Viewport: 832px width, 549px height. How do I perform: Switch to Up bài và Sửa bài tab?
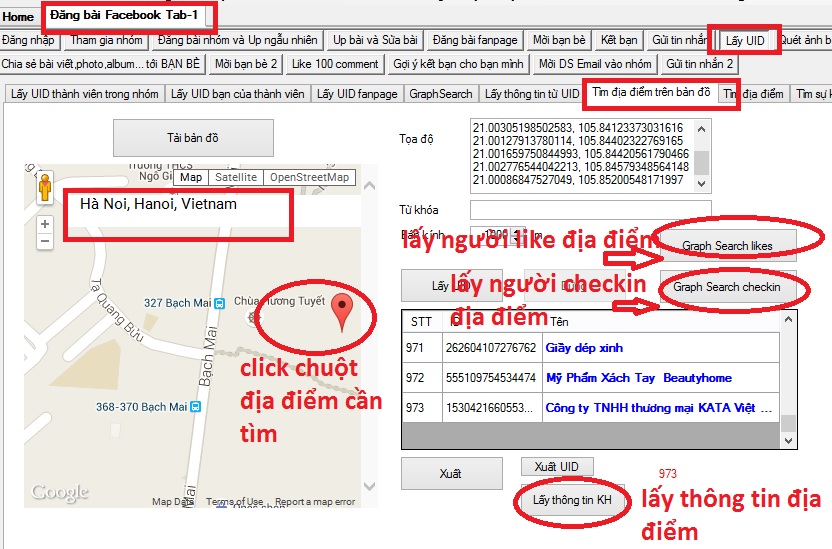coord(376,40)
